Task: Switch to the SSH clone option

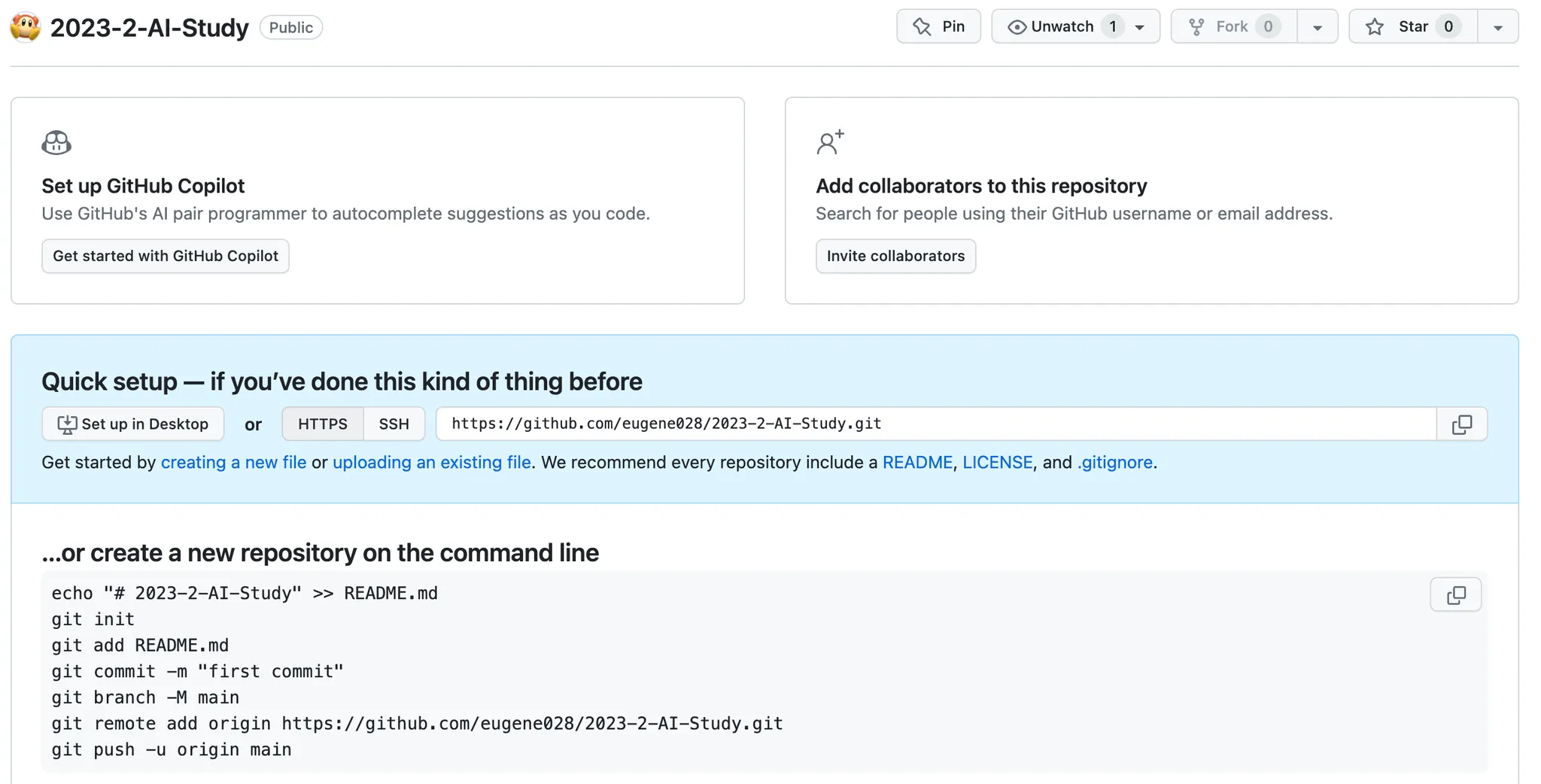Action: click(394, 424)
